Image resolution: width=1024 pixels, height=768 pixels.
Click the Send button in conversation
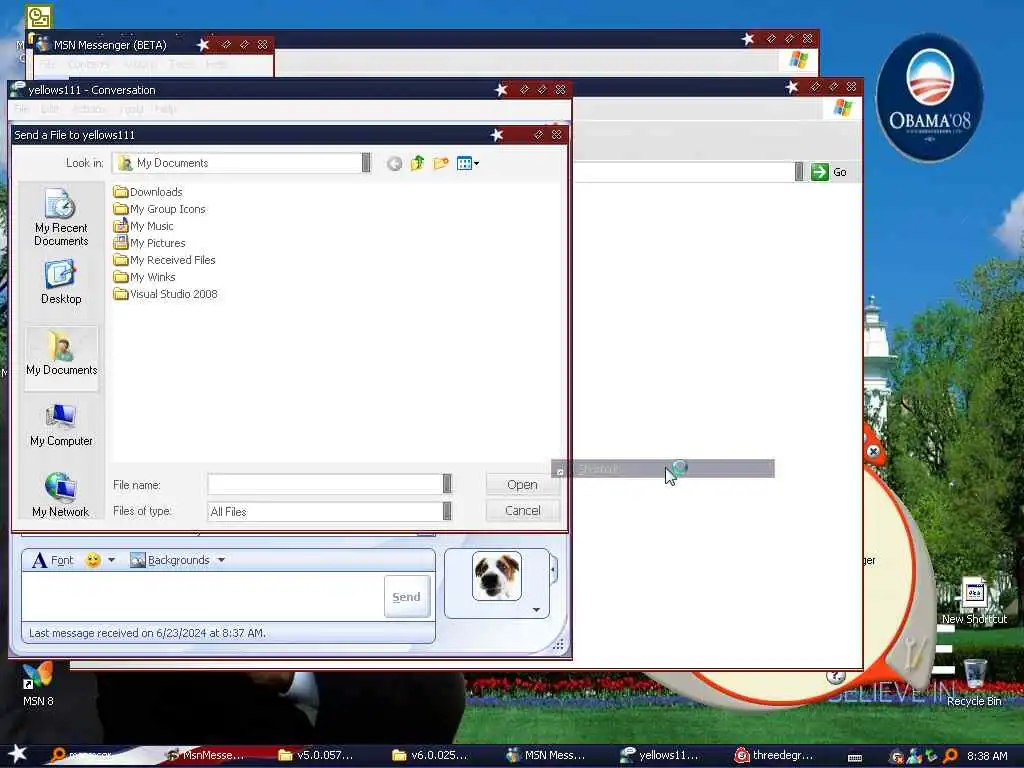pos(406,596)
